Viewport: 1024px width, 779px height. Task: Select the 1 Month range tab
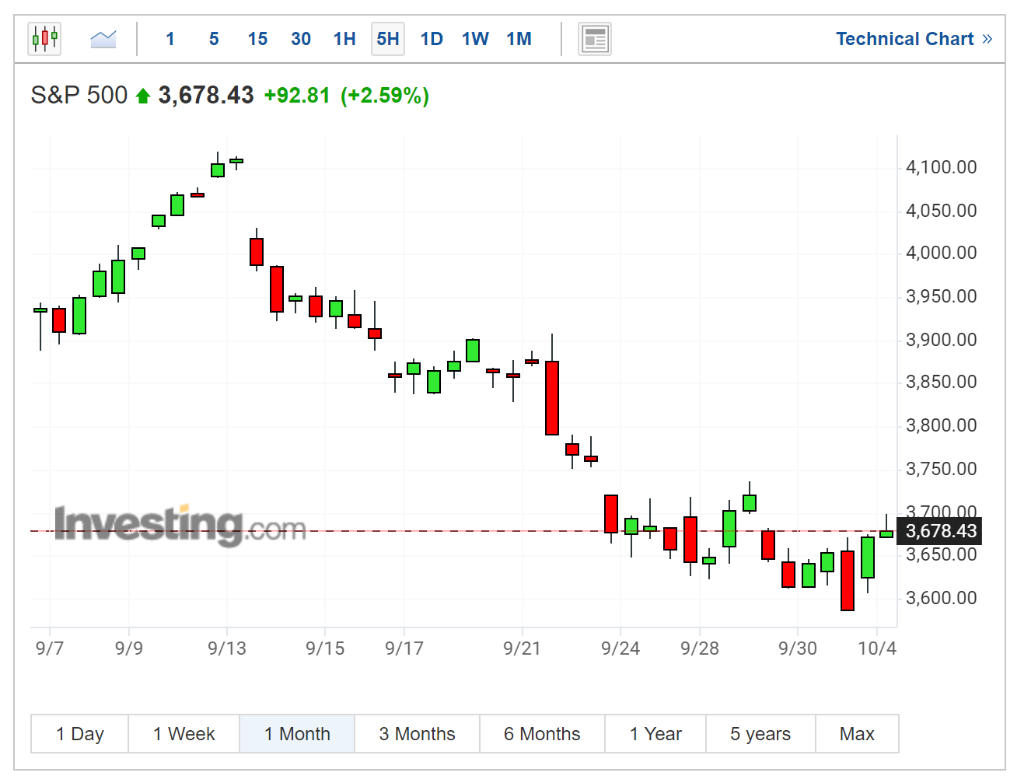coord(297,734)
